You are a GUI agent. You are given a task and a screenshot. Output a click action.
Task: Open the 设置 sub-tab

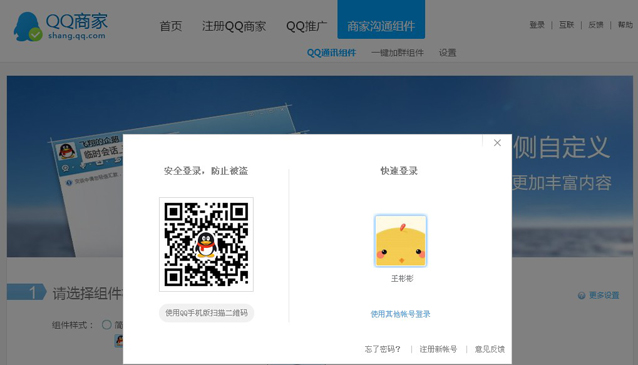click(447, 52)
